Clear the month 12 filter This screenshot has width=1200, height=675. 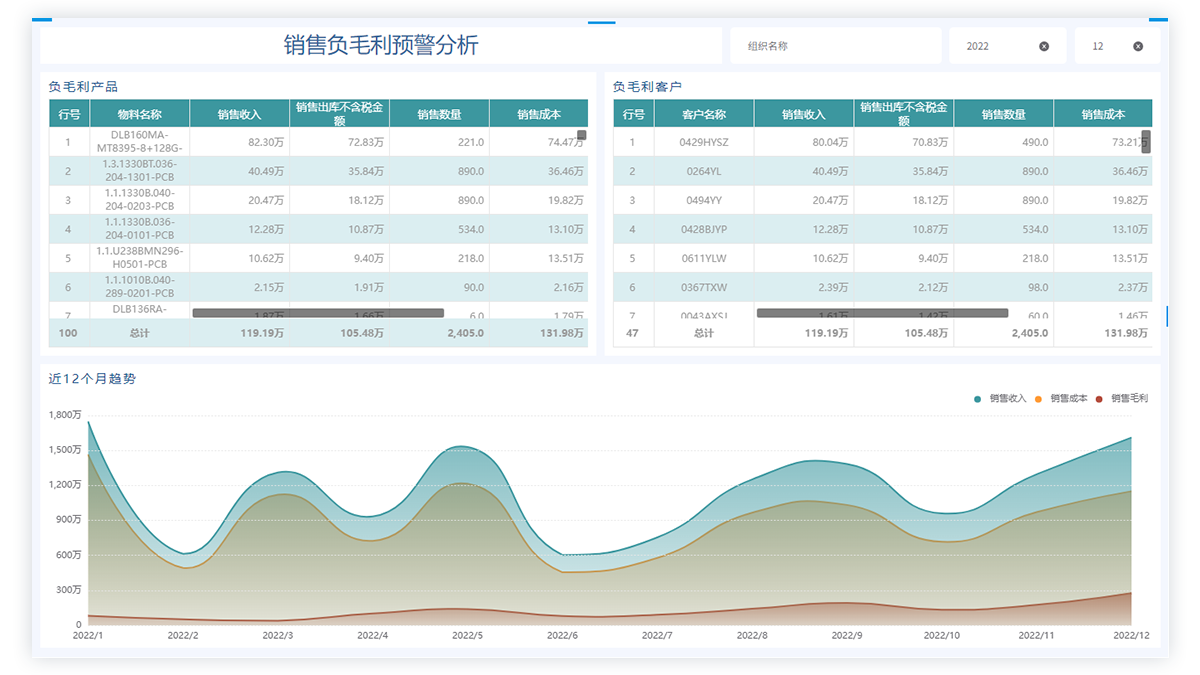1138,46
